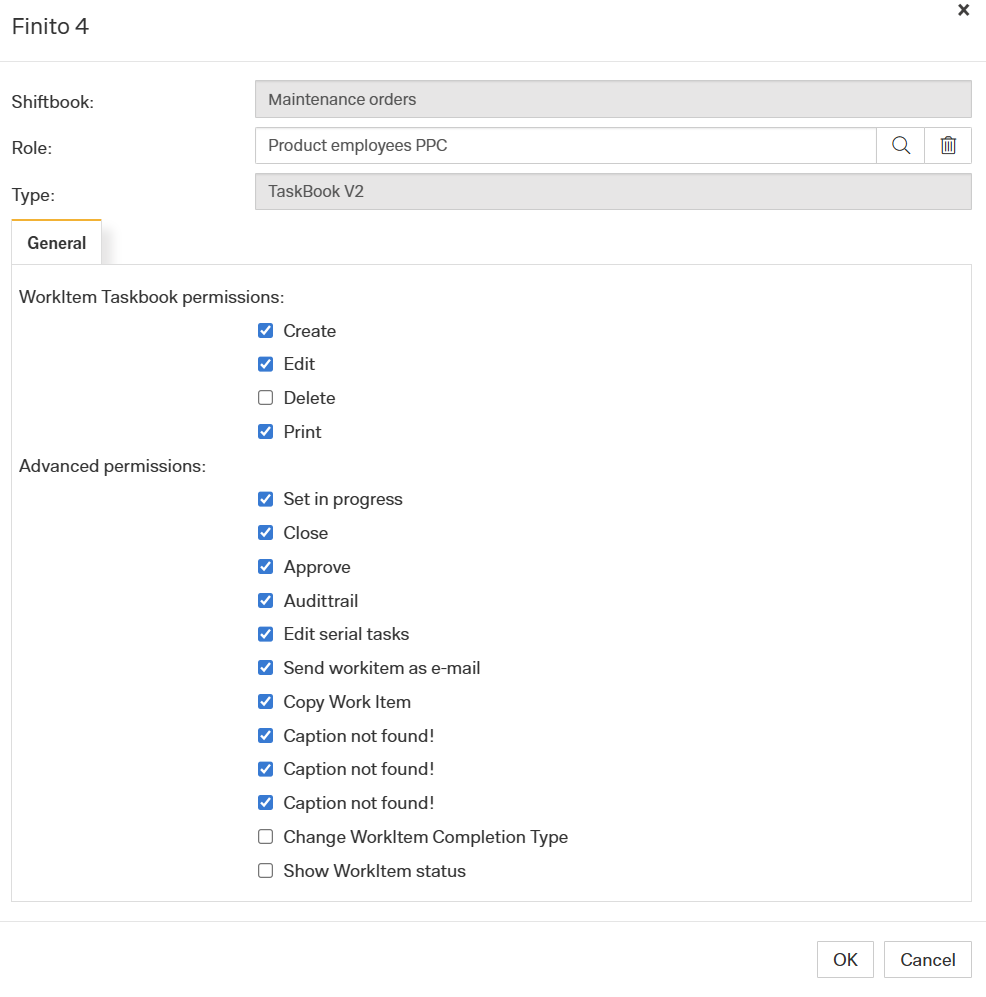Uncheck Send workitem as e-mail
This screenshot has width=986, height=997.
pos(265,668)
